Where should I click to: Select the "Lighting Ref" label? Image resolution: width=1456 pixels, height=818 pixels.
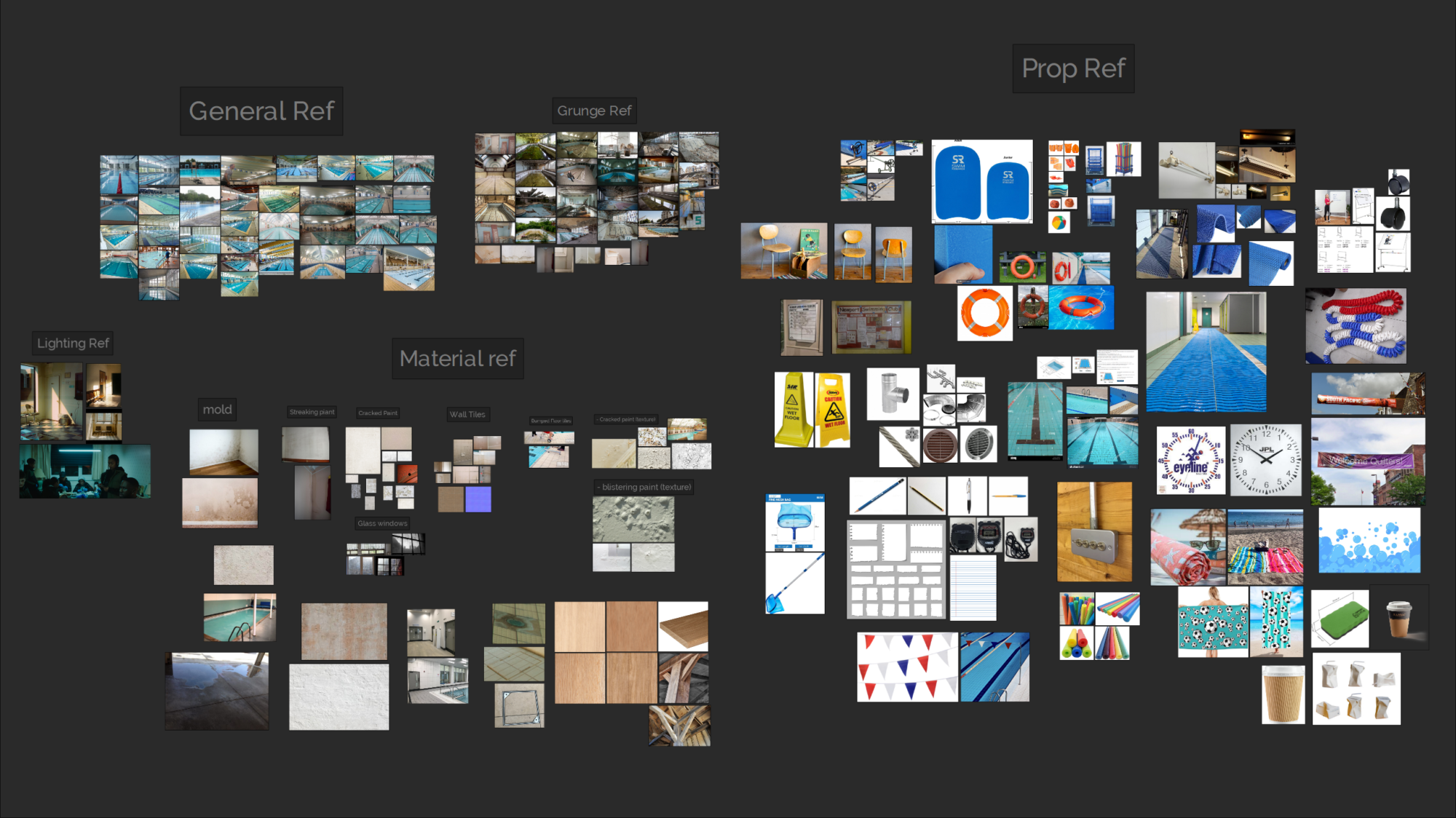click(x=73, y=343)
